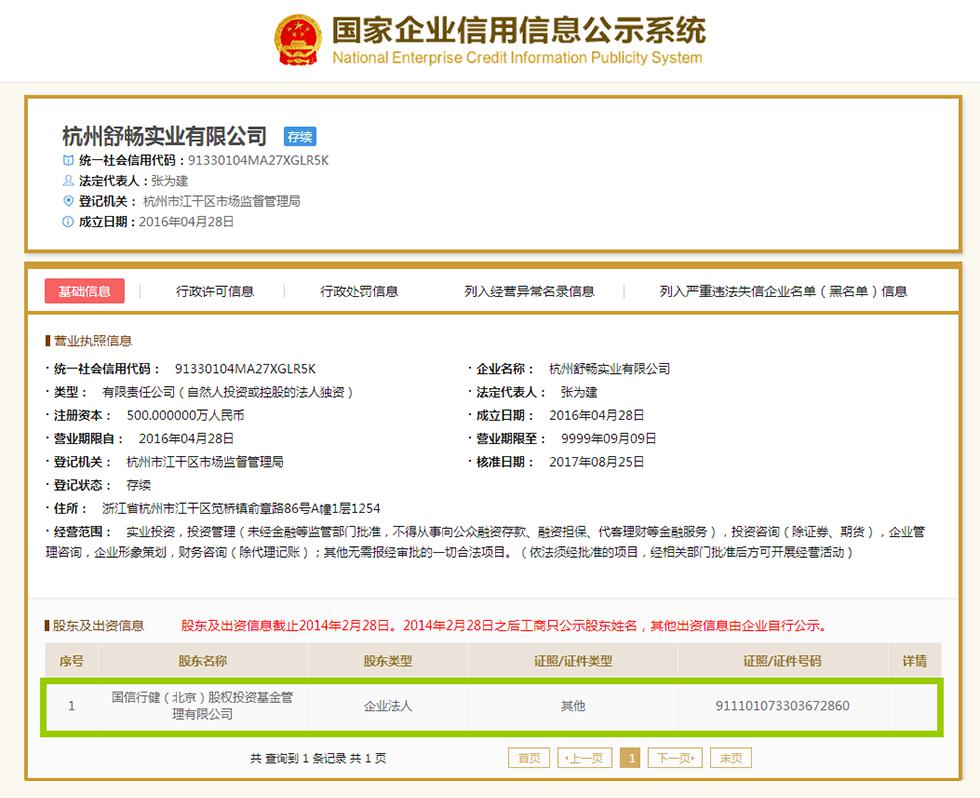The image size is (980, 798).
Task: Click the address 浙江省杭州市江干区笕桥镇俞章路86号A幢1层1254
Action: 241,509
